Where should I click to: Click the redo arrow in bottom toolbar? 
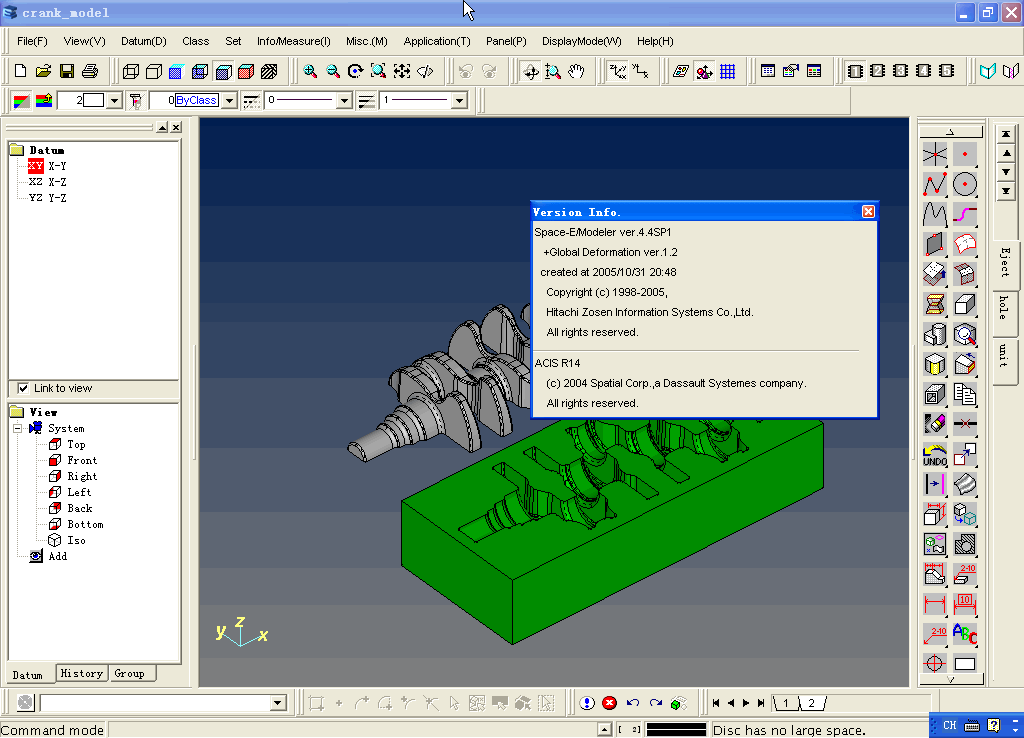coord(656,703)
